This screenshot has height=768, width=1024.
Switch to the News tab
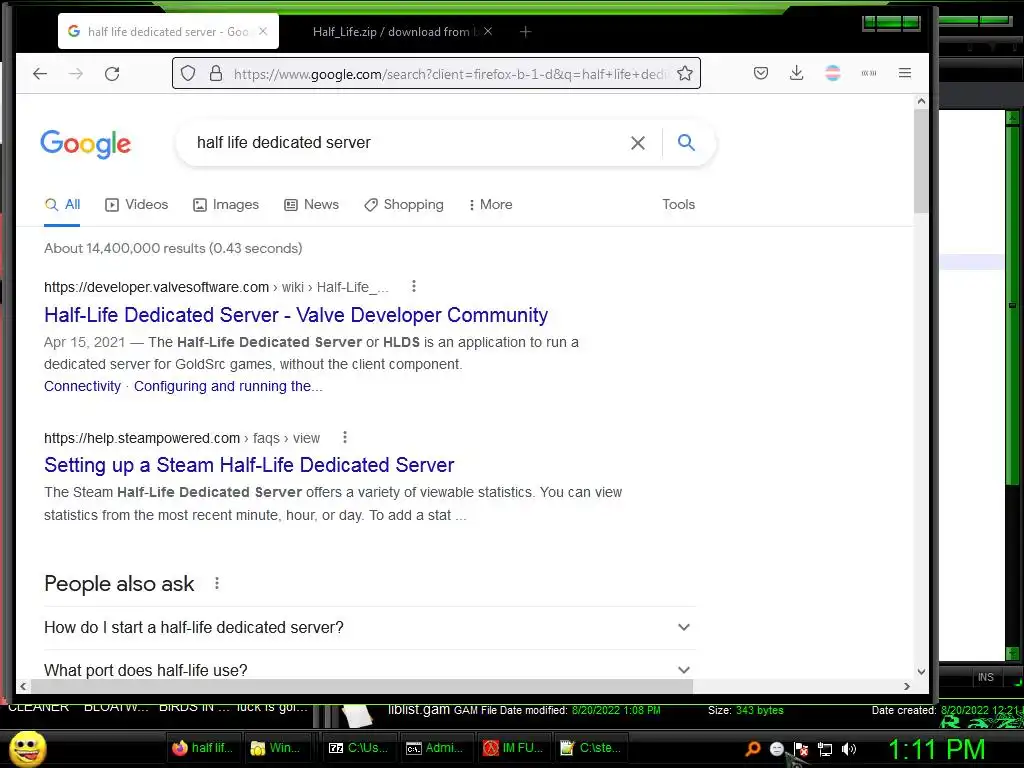coord(312,204)
